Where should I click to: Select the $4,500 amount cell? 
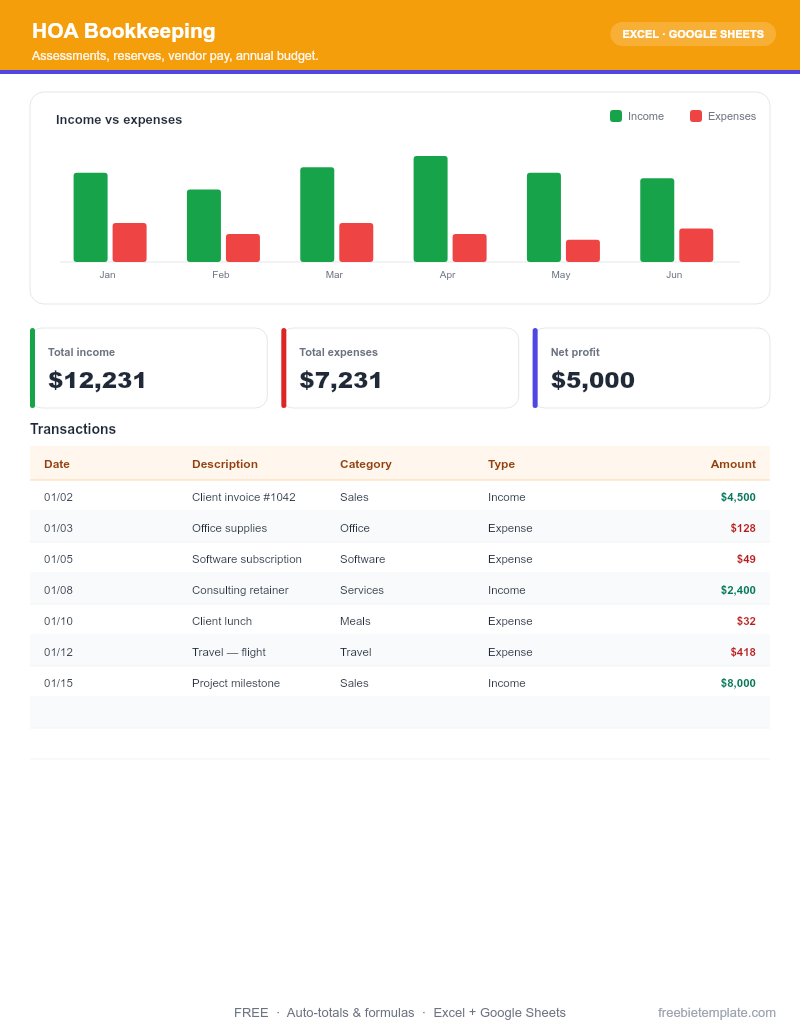point(738,497)
